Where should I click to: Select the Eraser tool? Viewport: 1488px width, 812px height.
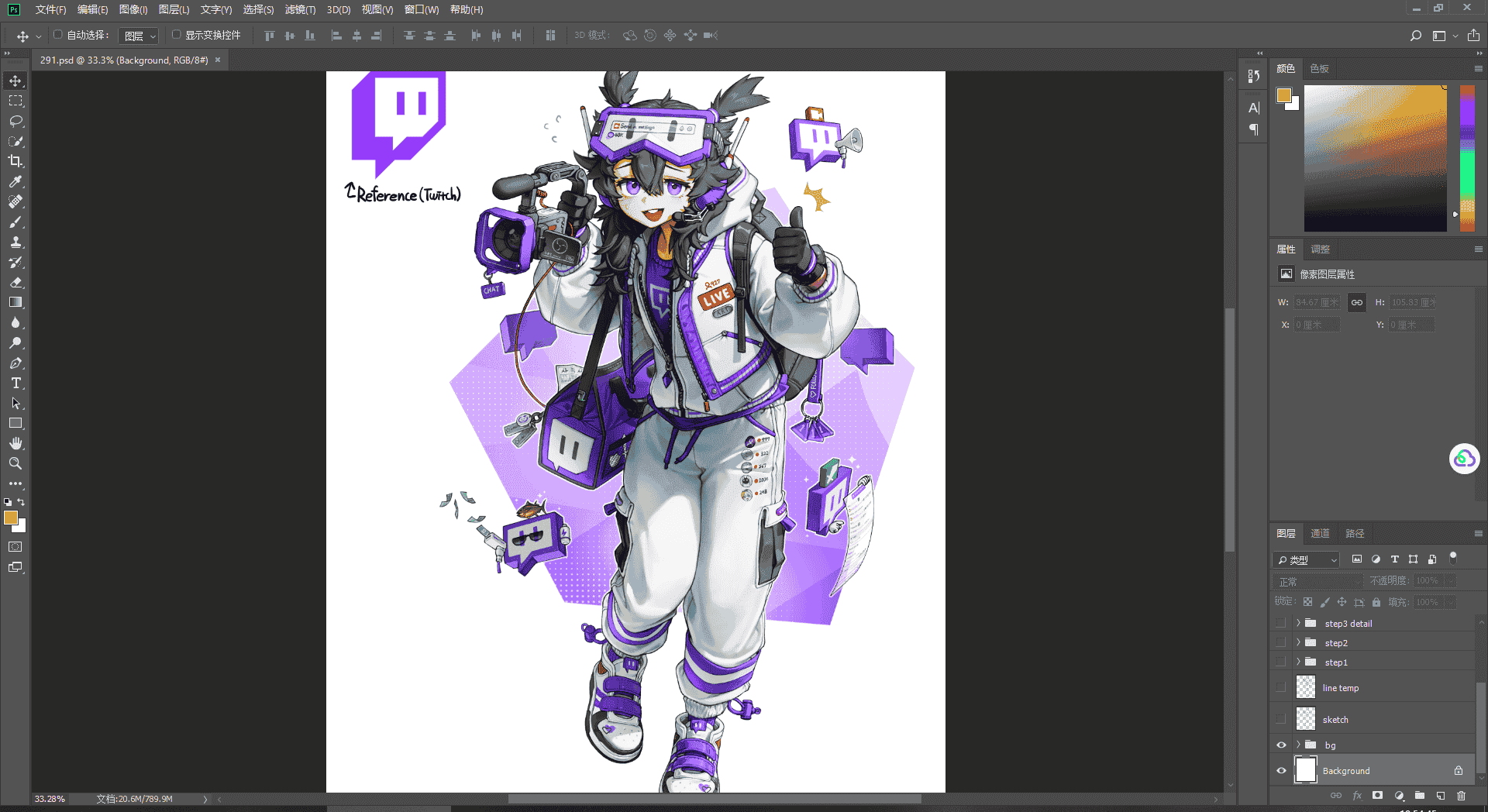[15, 282]
